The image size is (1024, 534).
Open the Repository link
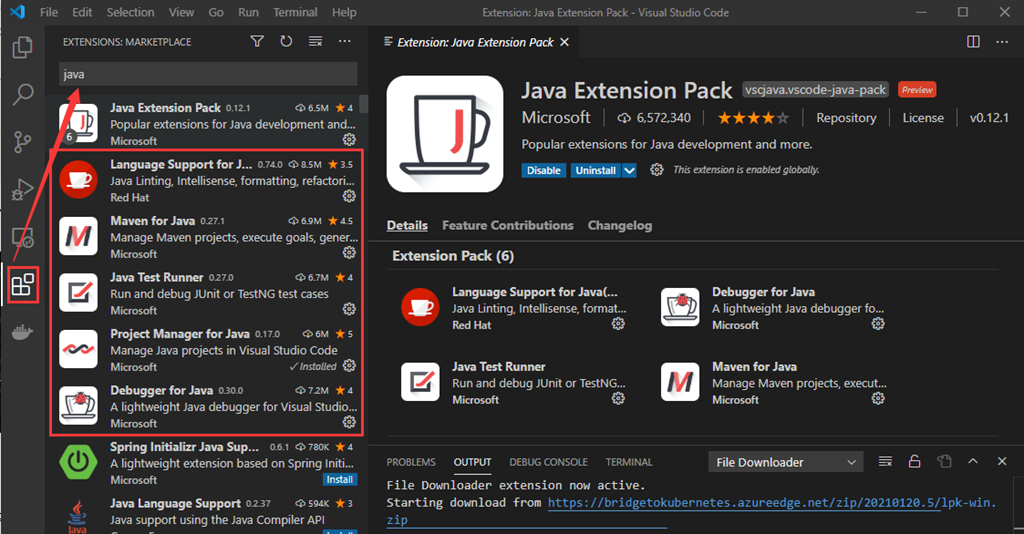pos(846,118)
